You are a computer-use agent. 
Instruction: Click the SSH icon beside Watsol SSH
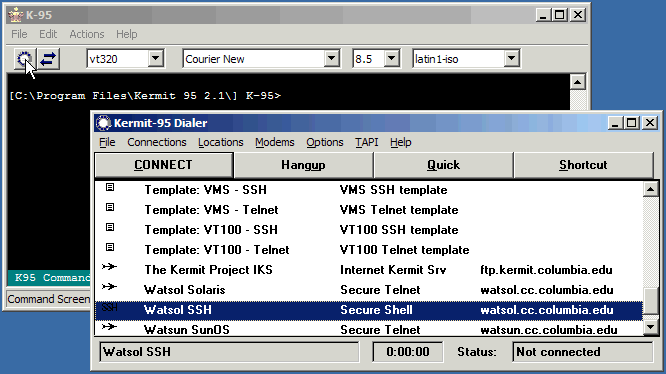(109, 307)
